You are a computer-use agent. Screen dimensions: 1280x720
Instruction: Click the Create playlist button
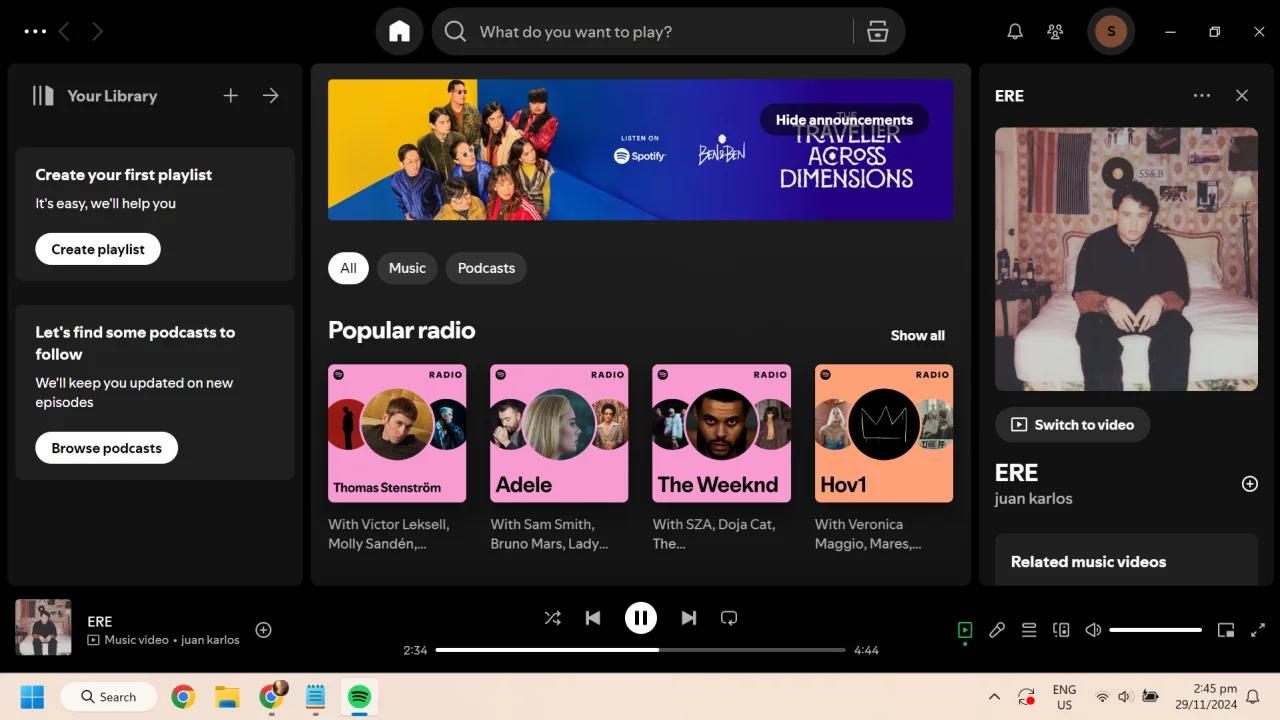click(98, 249)
